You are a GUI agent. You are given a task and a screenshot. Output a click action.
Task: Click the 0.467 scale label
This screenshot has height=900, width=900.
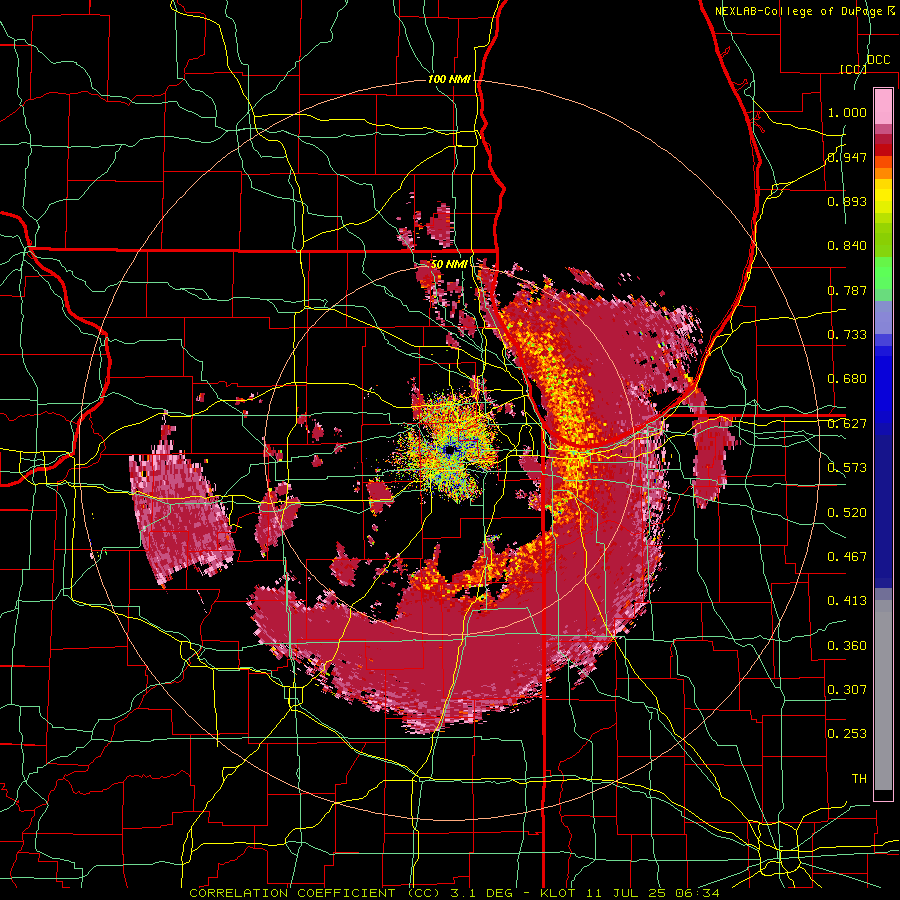(x=847, y=557)
